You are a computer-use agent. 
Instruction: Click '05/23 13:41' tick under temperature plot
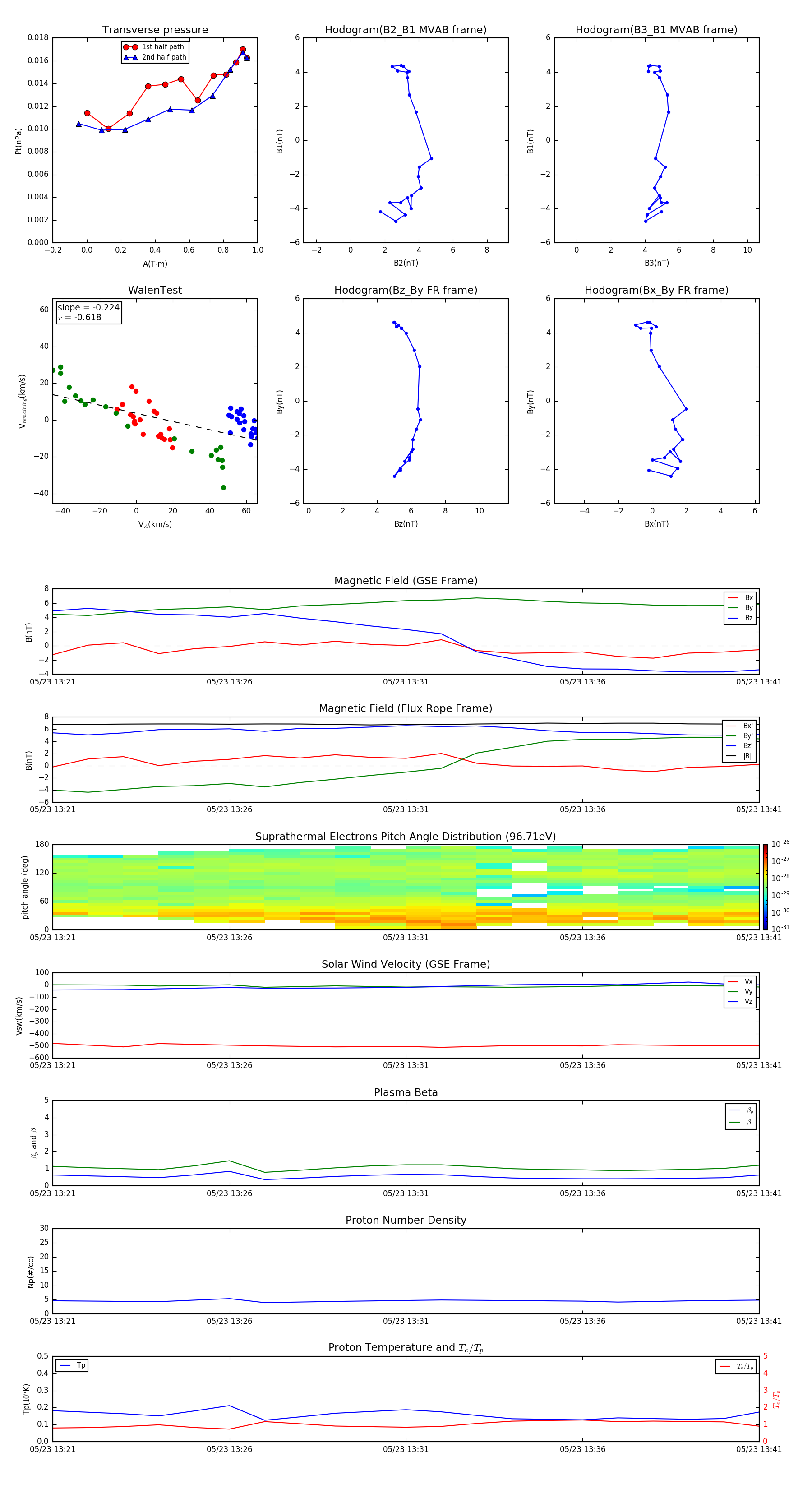click(x=759, y=1449)
